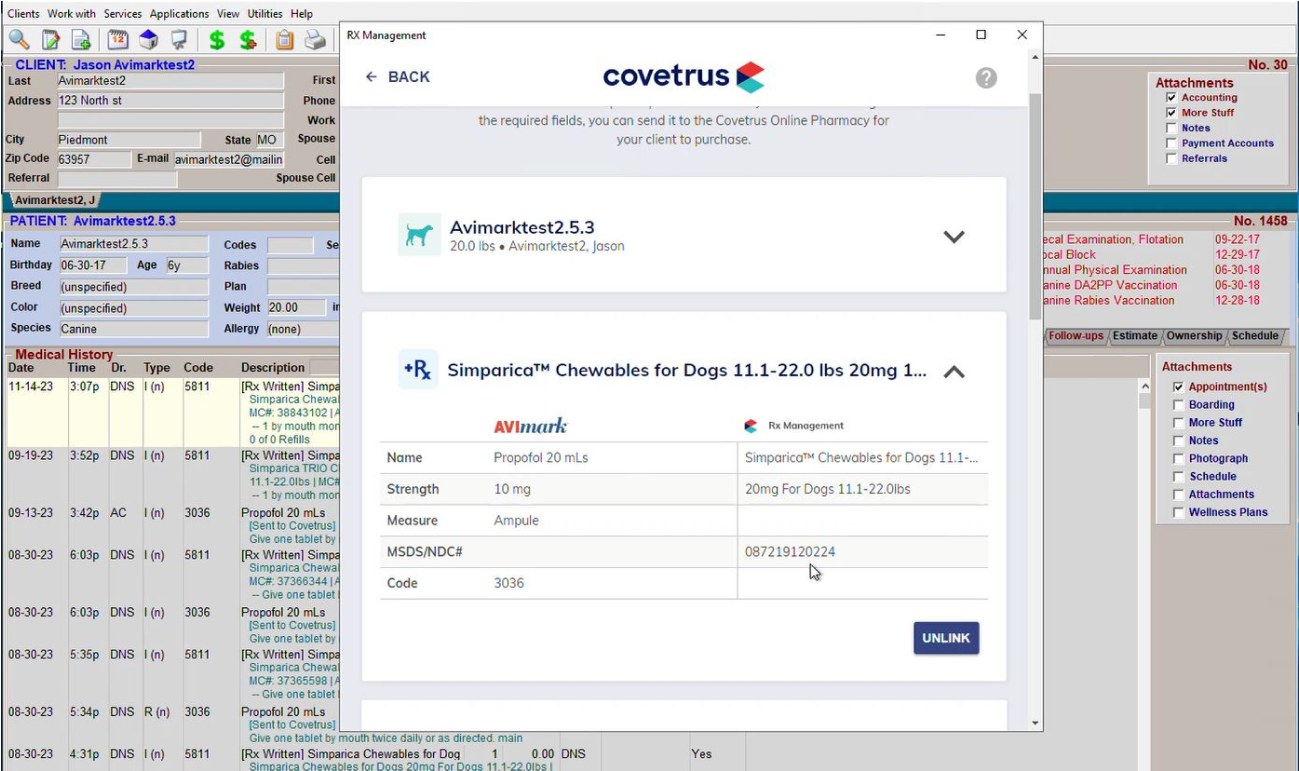Image resolution: width=1299 pixels, height=771 pixels.
Task: Open the Utilities menu
Action: [x=266, y=14]
